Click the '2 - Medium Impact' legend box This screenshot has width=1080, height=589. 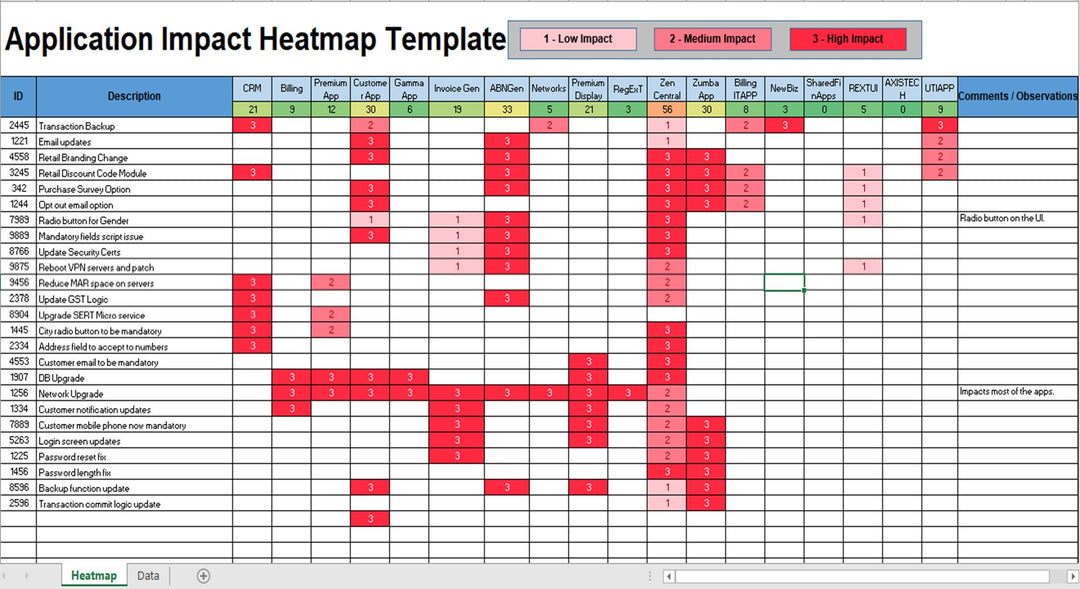(x=712, y=39)
